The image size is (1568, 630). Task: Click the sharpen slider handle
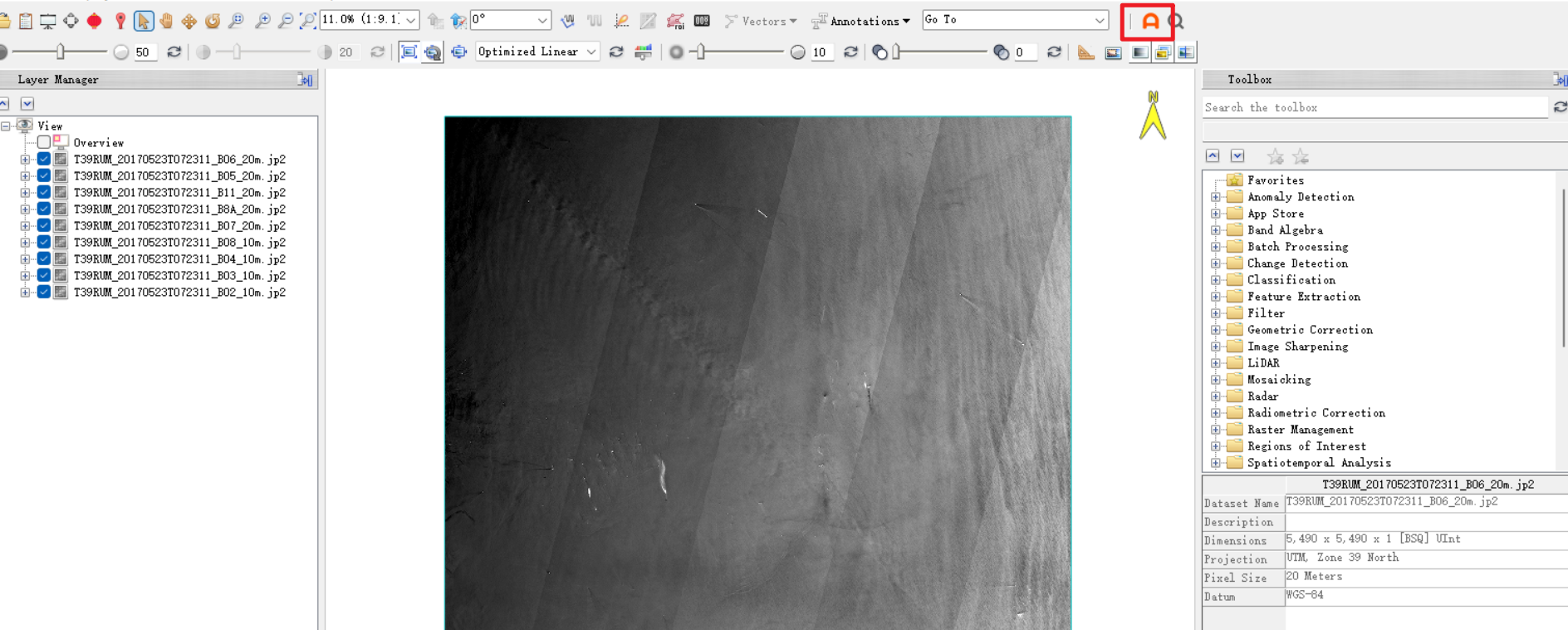(701, 52)
